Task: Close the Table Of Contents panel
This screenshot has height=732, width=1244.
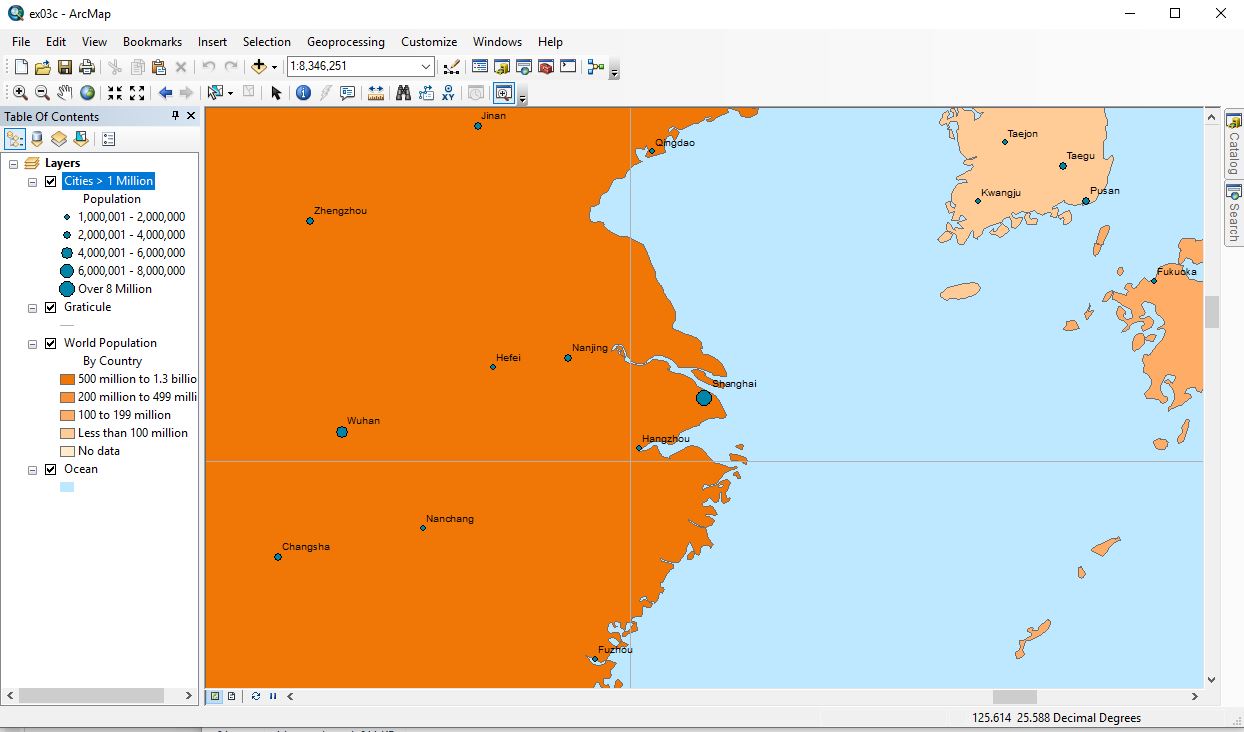Action: coord(191,116)
